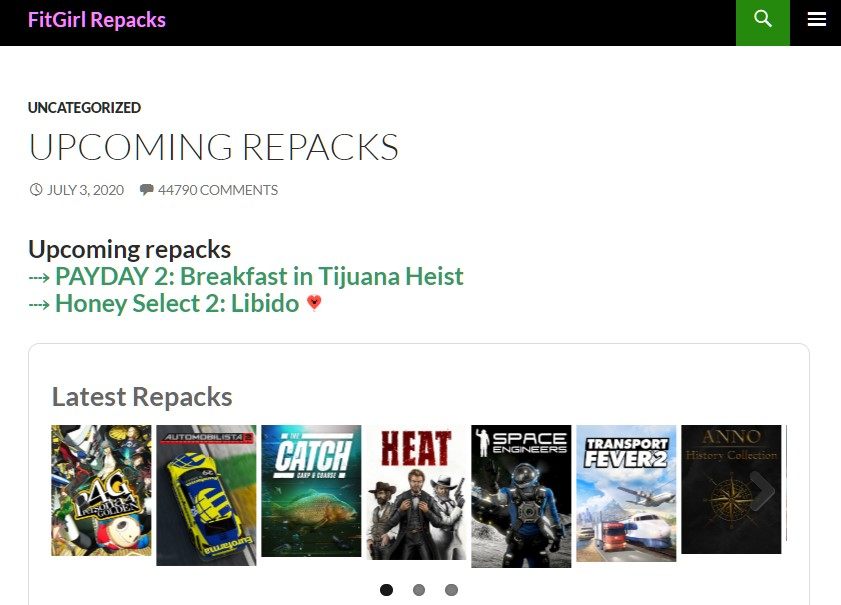Open Honey Select 2: Libido link
This screenshot has width=841, height=605.
(x=177, y=304)
